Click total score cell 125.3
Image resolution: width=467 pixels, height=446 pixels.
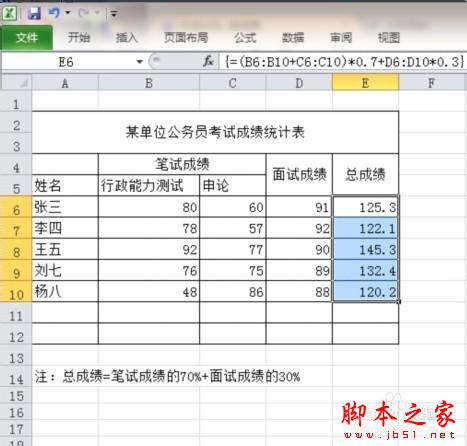(x=365, y=207)
